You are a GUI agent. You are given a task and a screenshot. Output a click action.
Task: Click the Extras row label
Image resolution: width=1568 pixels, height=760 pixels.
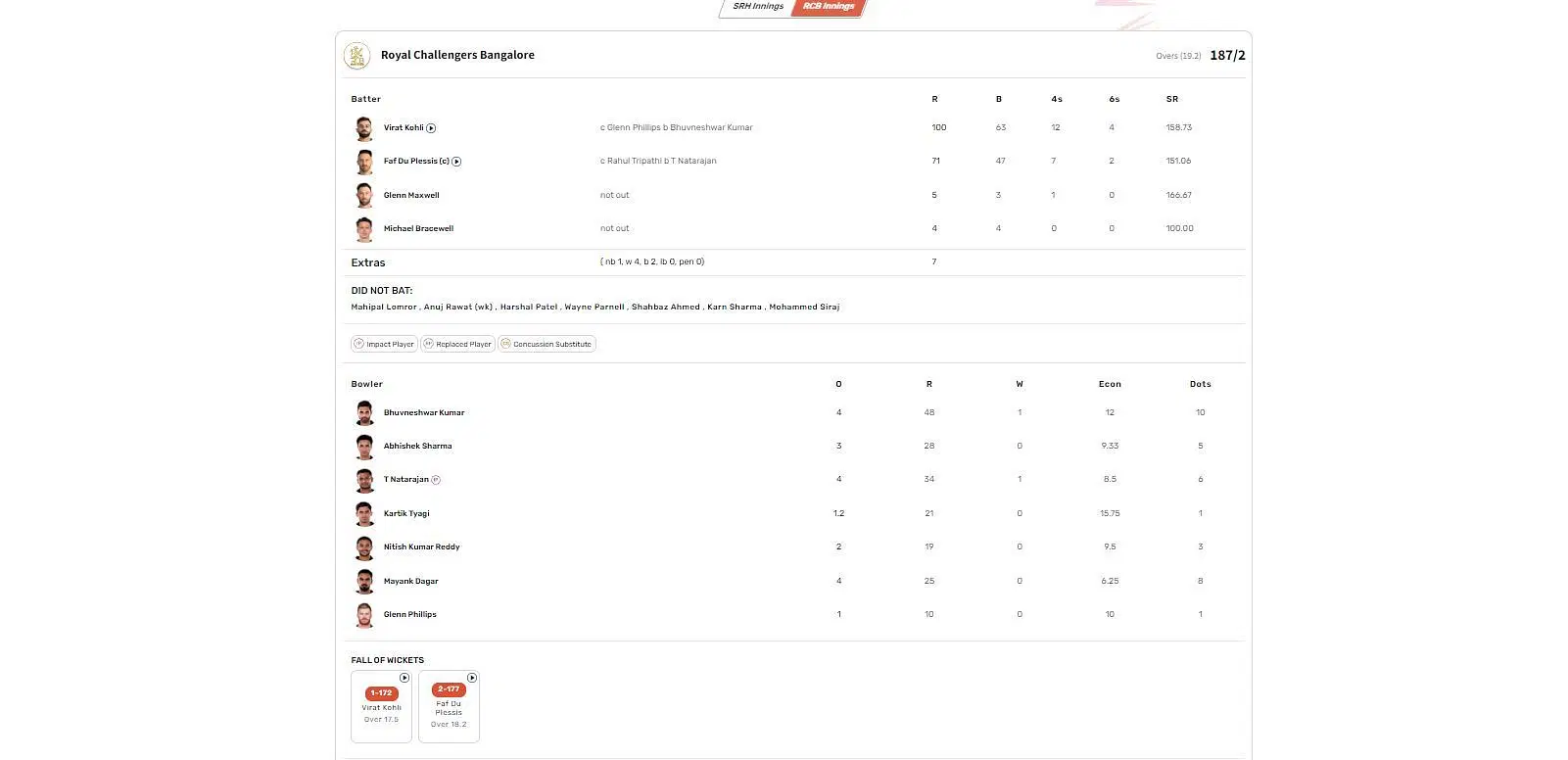368,262
